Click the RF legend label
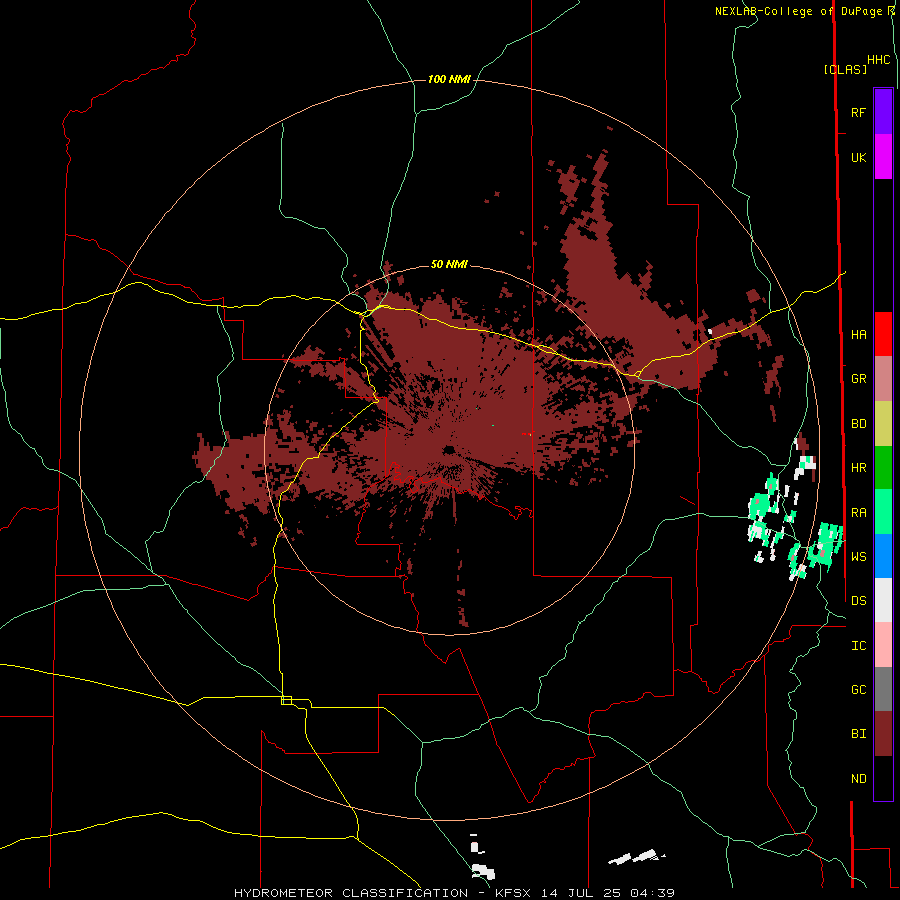The width and height of the screenshot is (900, 900). click(x=858, y=112)
